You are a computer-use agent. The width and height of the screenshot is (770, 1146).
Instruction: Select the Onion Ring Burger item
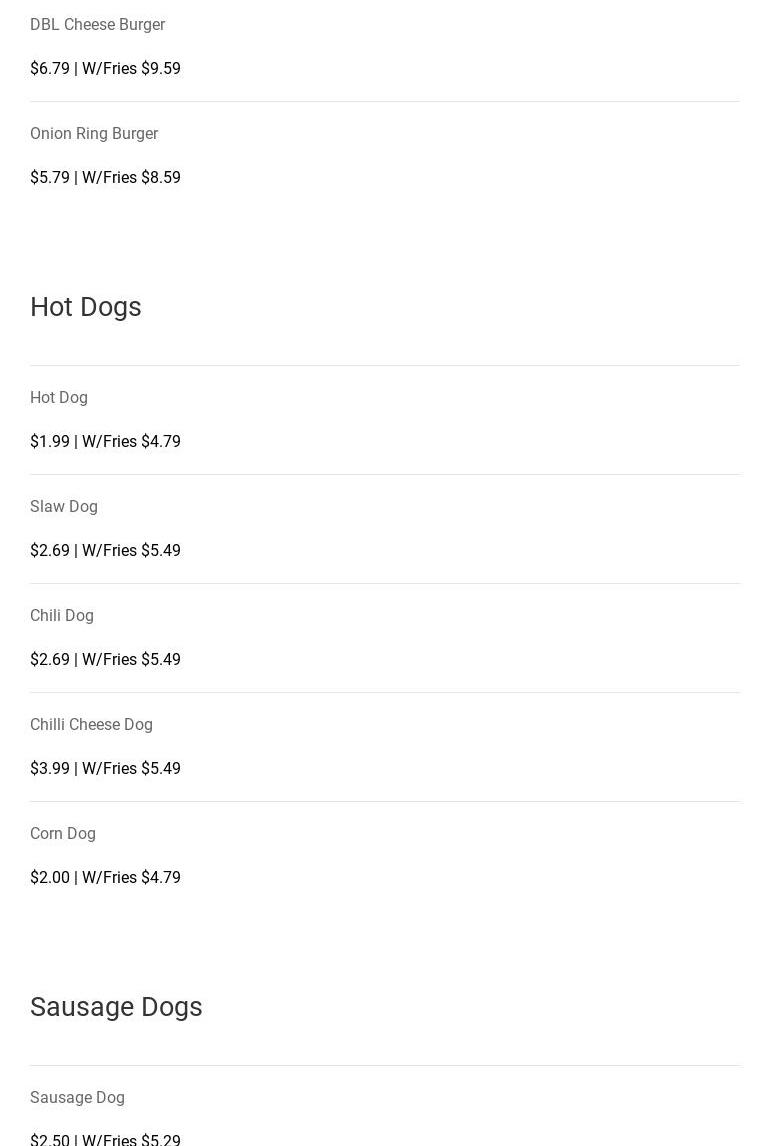tap(94, 133)
